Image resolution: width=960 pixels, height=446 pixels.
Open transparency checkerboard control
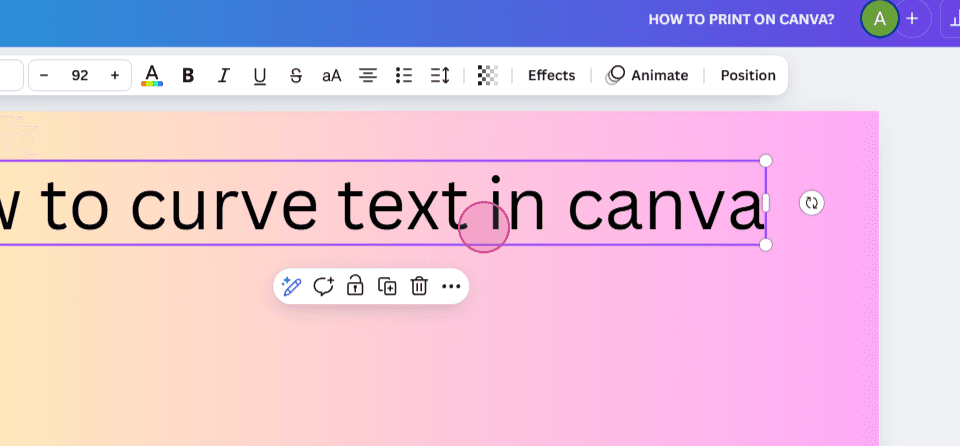(487, 75)
